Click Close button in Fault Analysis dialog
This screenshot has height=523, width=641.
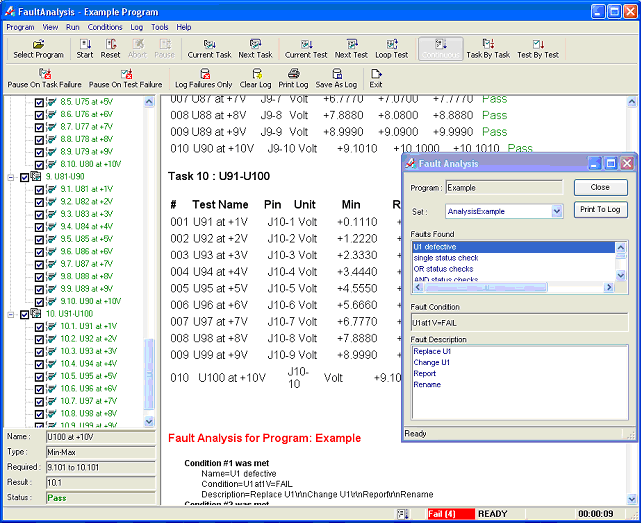tap(600, 187)
